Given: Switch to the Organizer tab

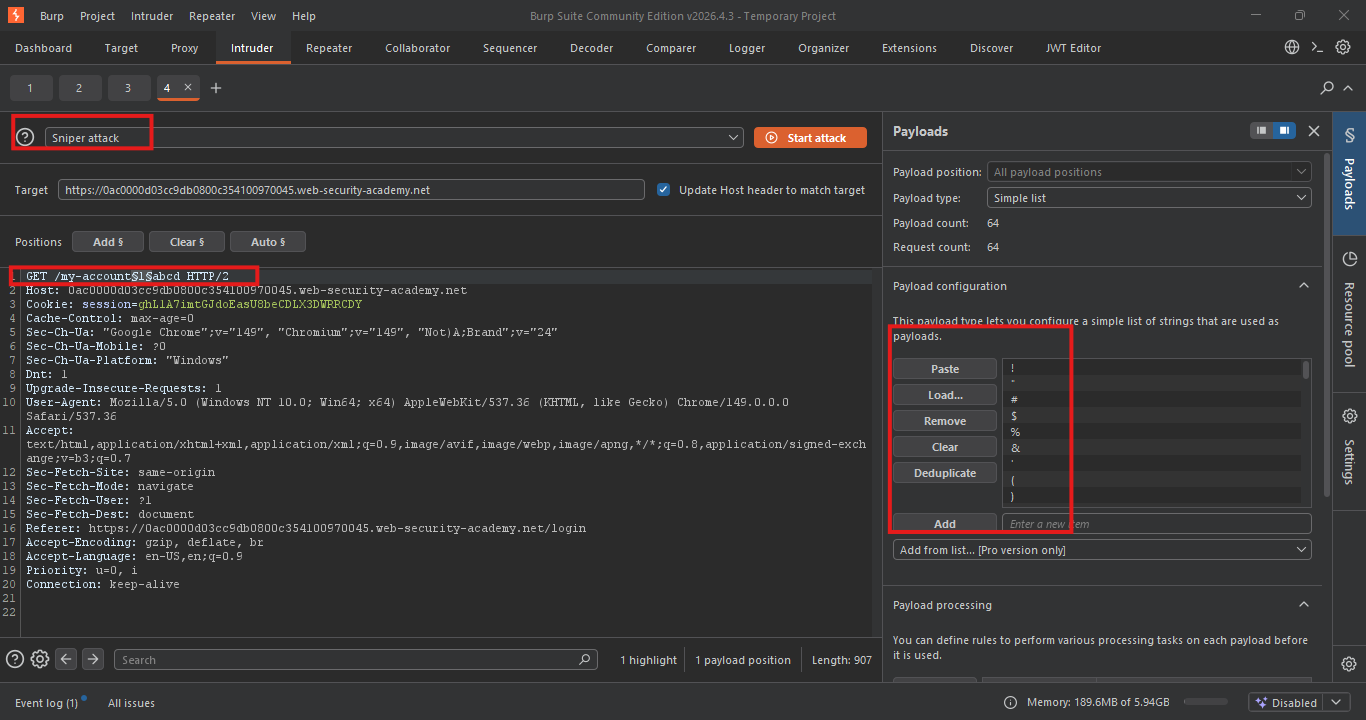Looking at the screenshot, I should pos(823,48).
